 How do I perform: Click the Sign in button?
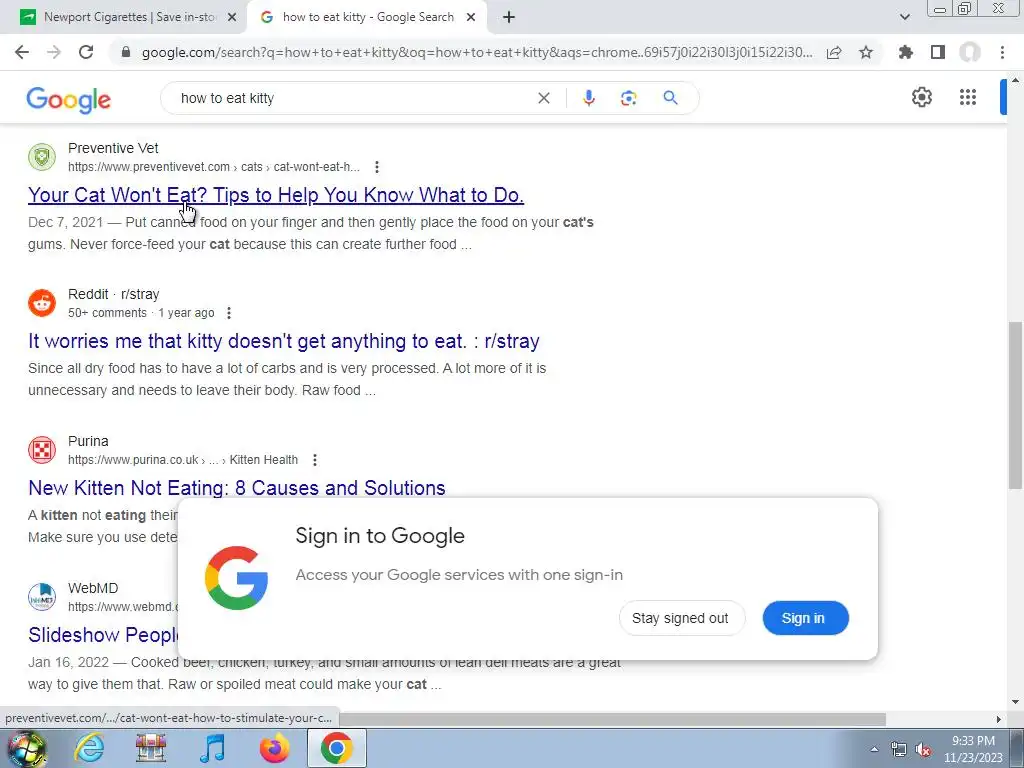click(805, 618)
